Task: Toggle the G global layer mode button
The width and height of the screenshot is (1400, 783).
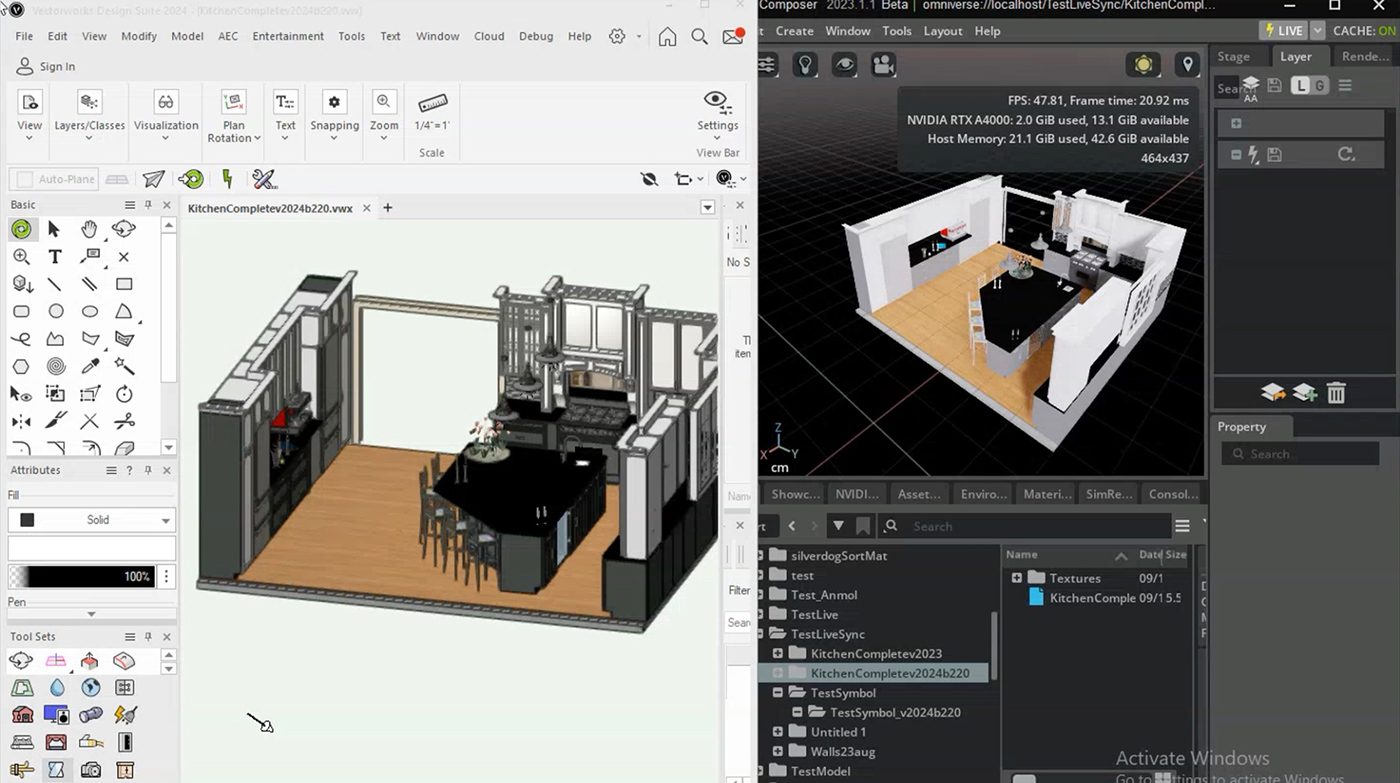Action: [x=1320, y=86]
